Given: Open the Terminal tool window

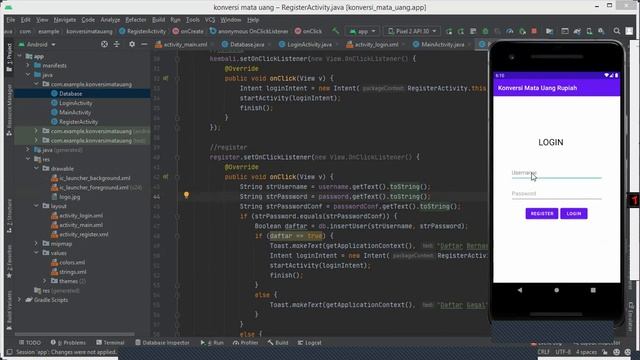Looking at the screenshot, I should click(110, 342).
